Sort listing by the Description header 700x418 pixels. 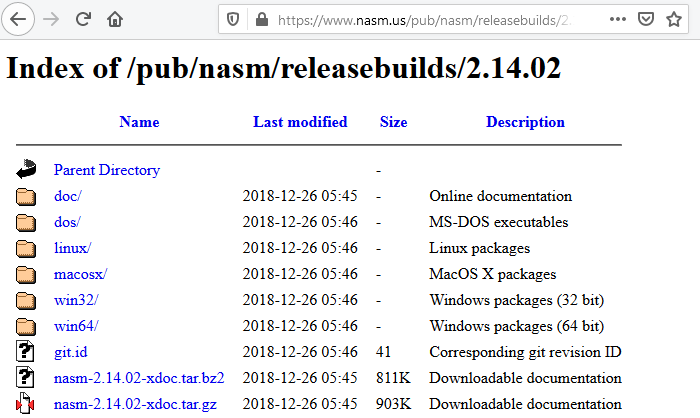[525, 122]
